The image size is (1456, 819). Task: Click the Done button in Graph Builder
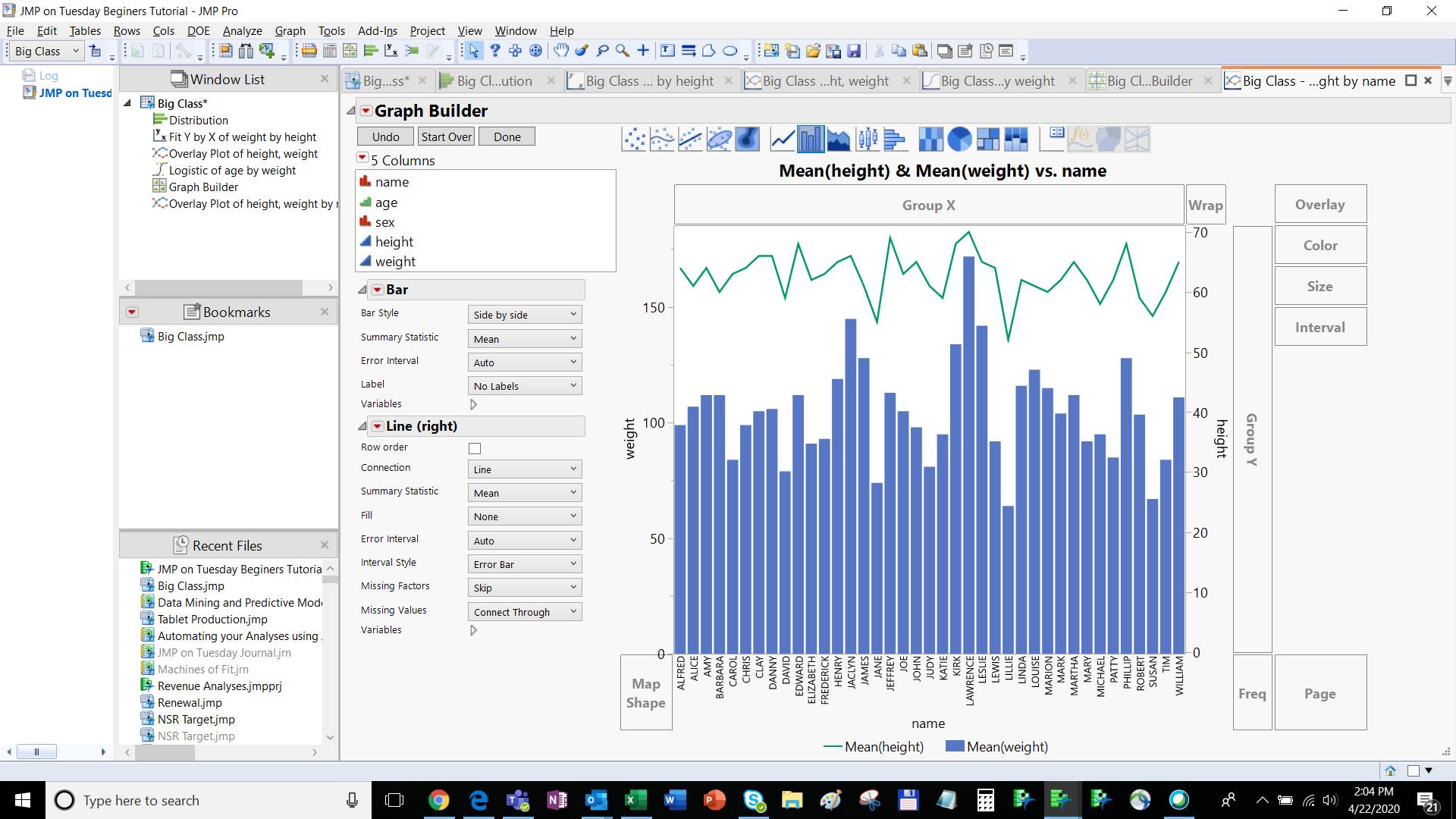tap(506, 136)
